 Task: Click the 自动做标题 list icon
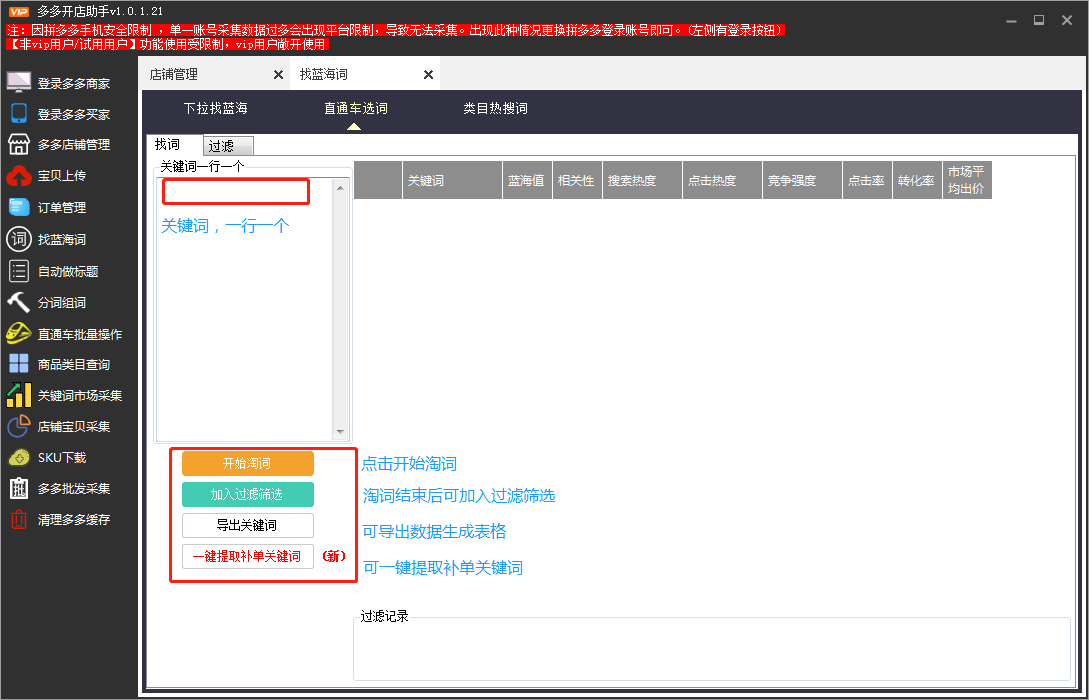(x=19, y=271)
